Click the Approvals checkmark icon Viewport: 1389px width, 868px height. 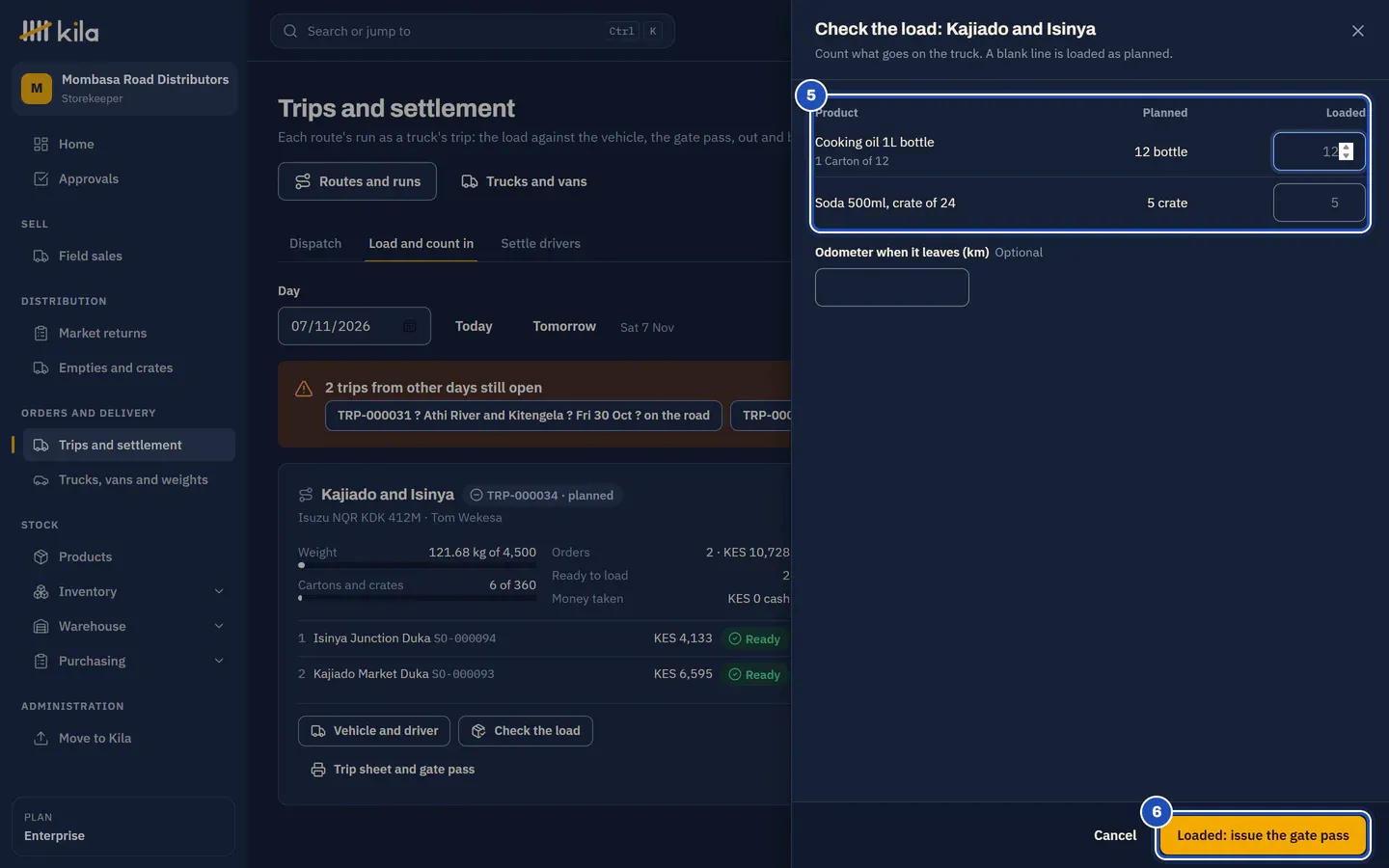[41, 178]
